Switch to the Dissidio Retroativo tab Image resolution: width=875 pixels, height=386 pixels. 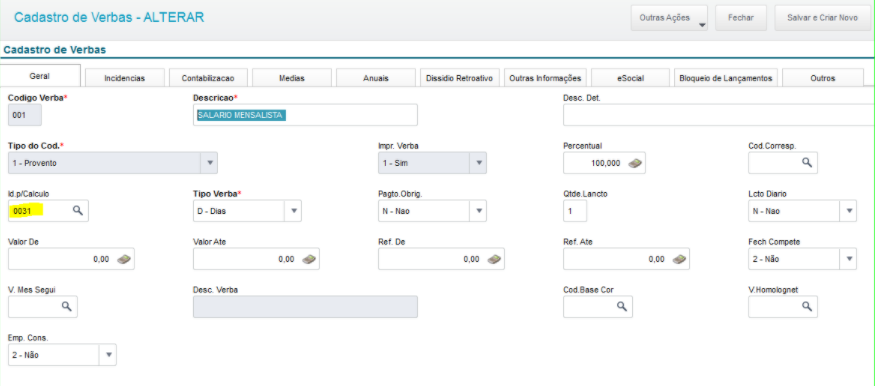coord(459,78)
